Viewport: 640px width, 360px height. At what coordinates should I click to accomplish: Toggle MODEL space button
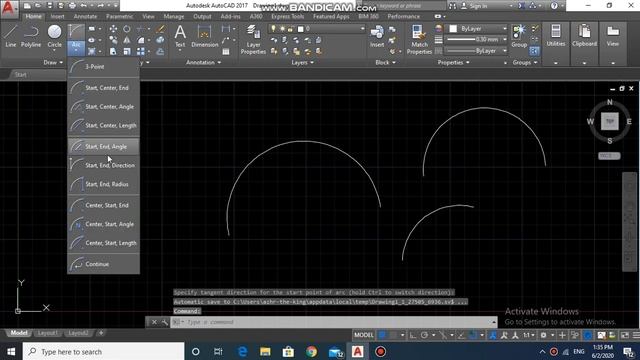[x=363, y=335]
